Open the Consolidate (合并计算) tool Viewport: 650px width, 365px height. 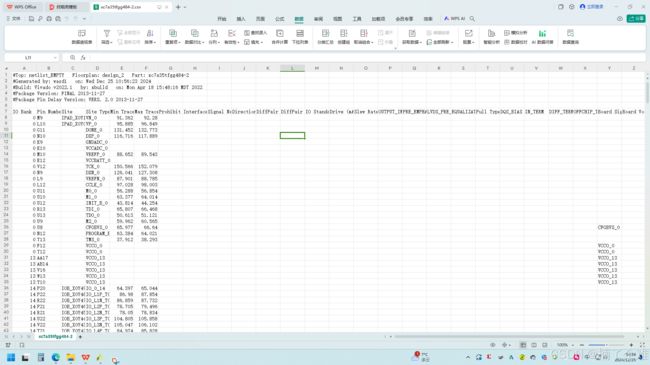(x=280, y=36)
